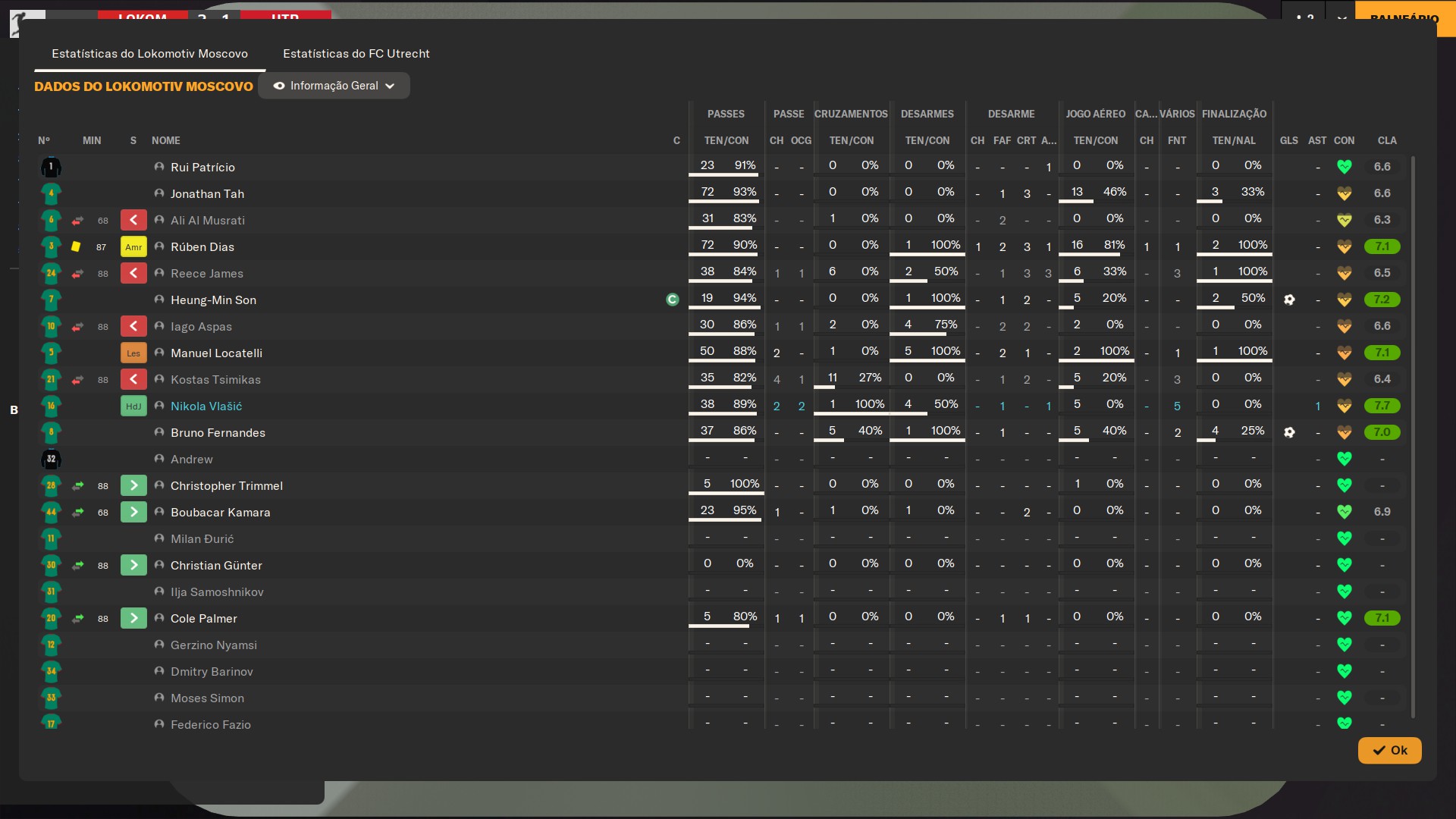
Task: Click Moses Simon's shirt number 33 icon
Action: [x=51, y=698]
